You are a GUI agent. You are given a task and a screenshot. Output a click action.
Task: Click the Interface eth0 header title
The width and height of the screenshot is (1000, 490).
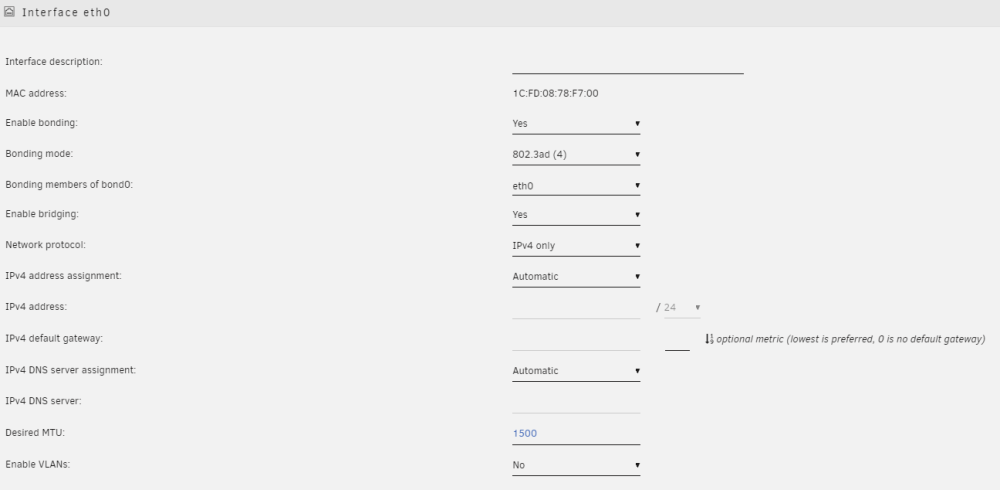pos(66,12)
